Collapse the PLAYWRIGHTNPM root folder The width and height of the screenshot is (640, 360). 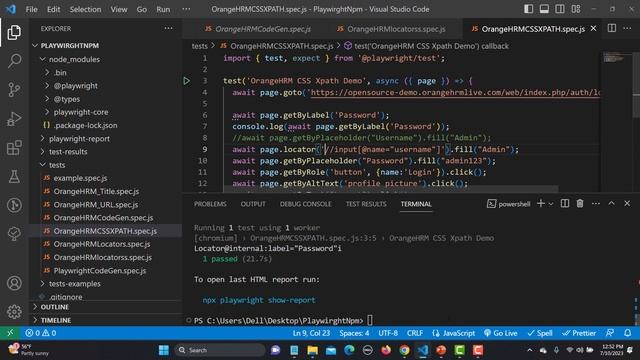click(69, 46)
